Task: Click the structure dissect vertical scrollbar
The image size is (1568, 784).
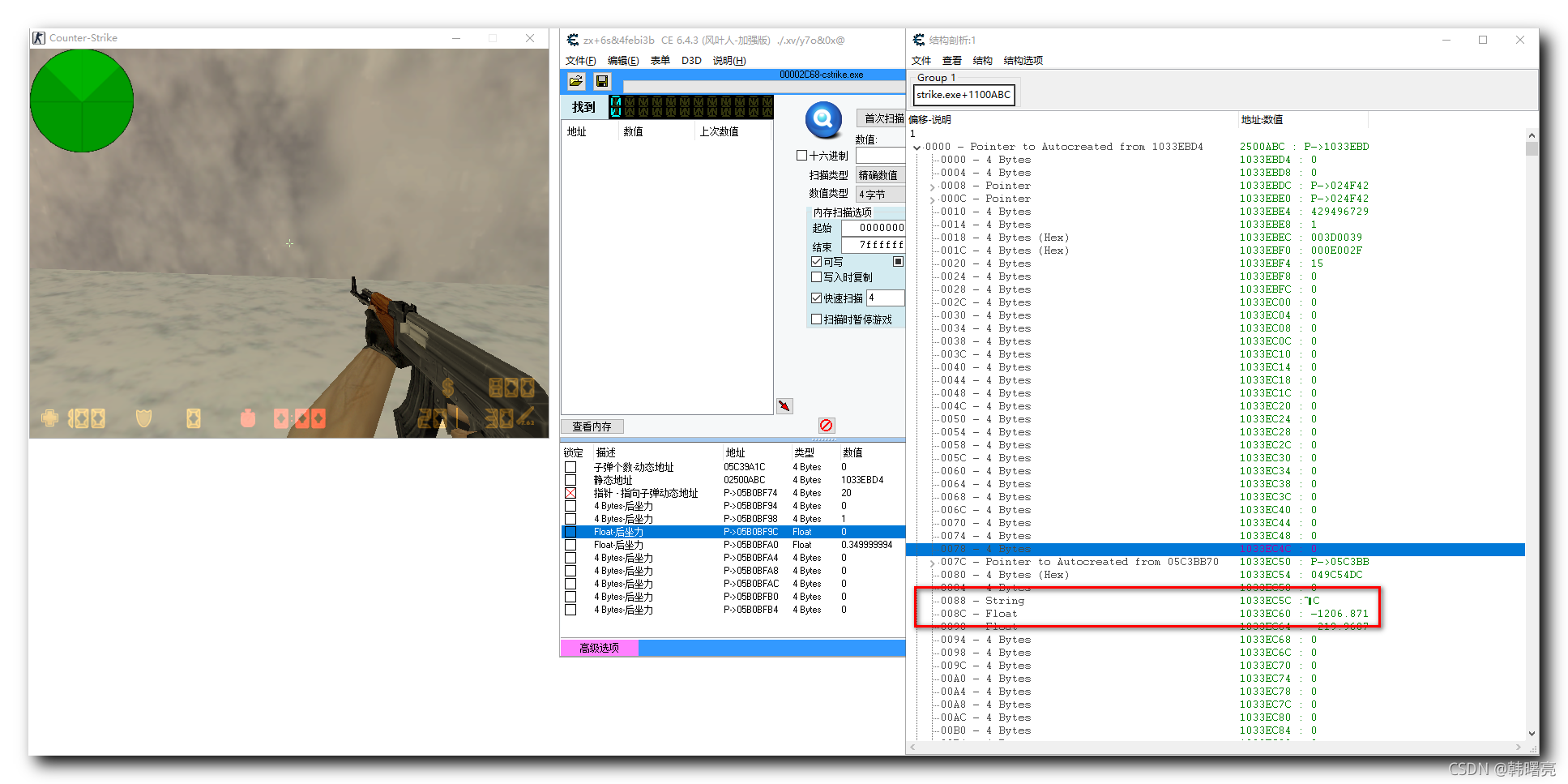Action: pos(1532,434)
